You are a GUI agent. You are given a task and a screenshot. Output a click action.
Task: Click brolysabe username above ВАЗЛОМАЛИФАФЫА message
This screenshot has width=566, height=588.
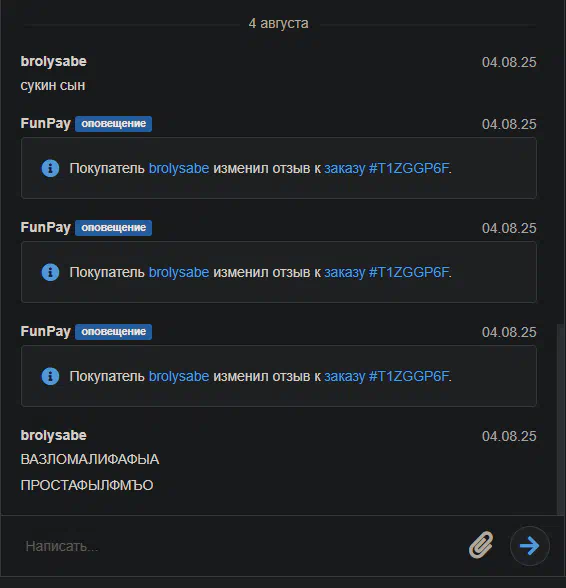[53, 435]
